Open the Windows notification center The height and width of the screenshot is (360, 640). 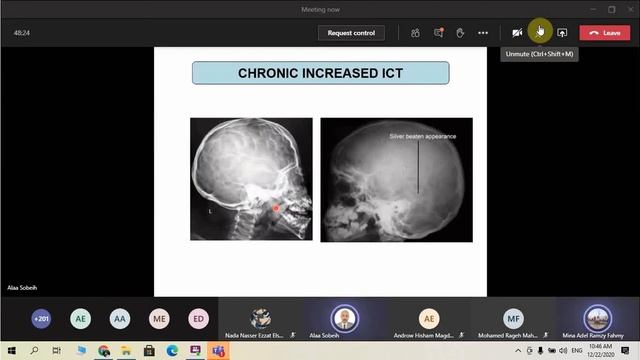click(x=625, y=351)
